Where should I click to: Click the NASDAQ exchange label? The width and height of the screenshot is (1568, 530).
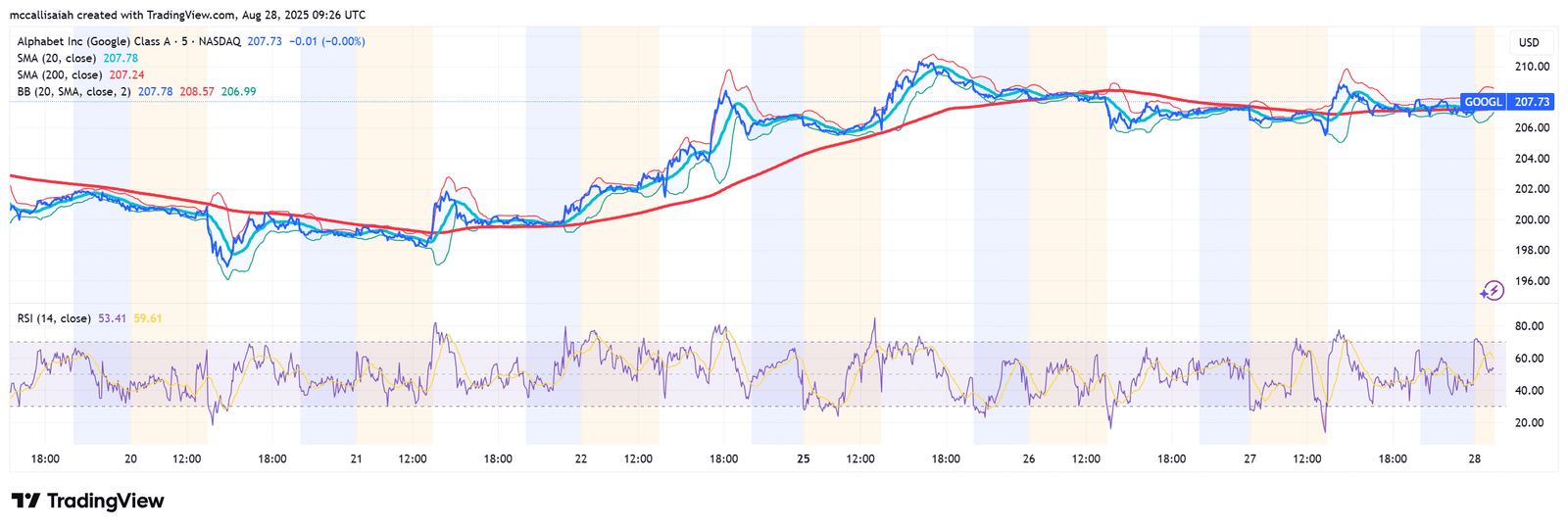click(x=220, y=41)
